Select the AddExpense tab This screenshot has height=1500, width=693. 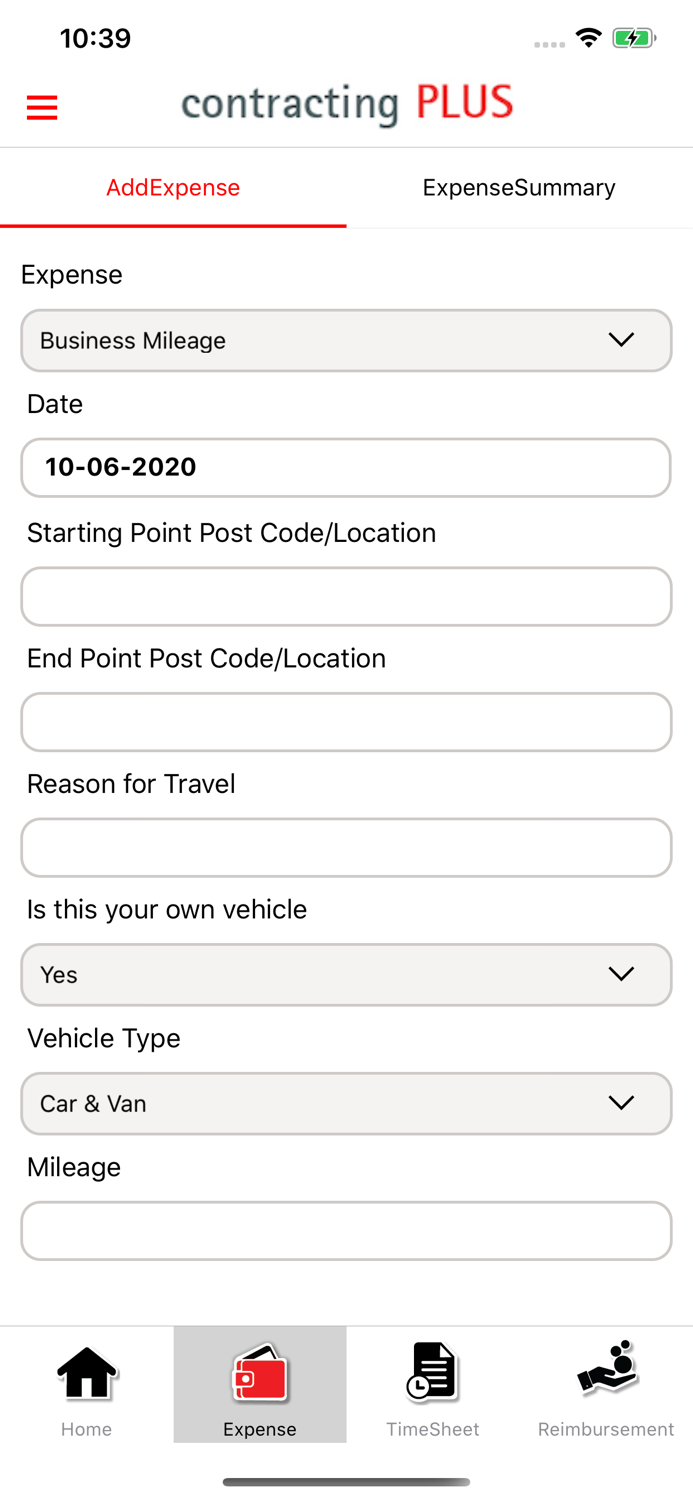pyautogui.click(x=173, y=188)
